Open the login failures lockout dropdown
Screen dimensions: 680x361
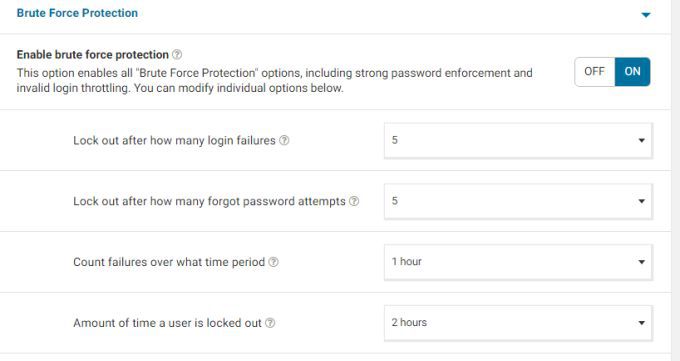[x=518, y=141]
